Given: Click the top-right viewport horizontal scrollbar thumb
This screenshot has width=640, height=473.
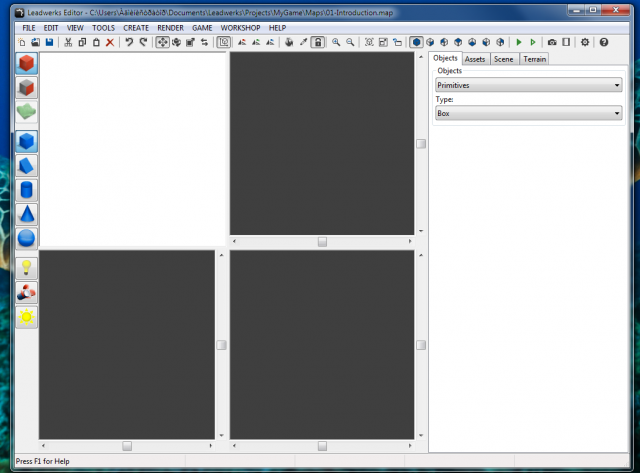Looking at the screenshot, I should (322, 241).
